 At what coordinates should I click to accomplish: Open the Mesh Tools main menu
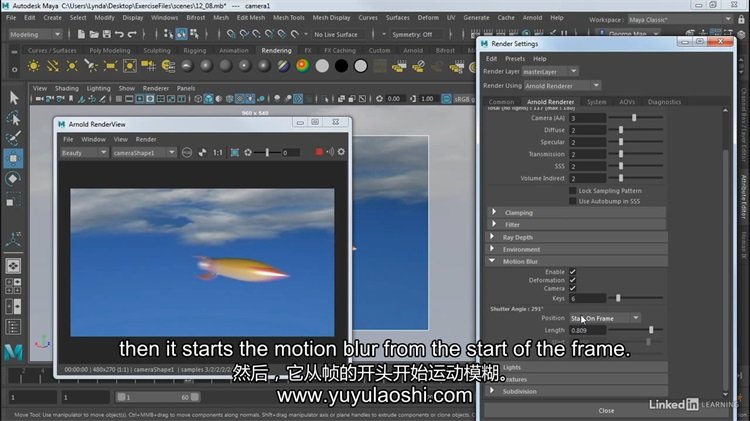pyautogui.click(x=288, y=18)
